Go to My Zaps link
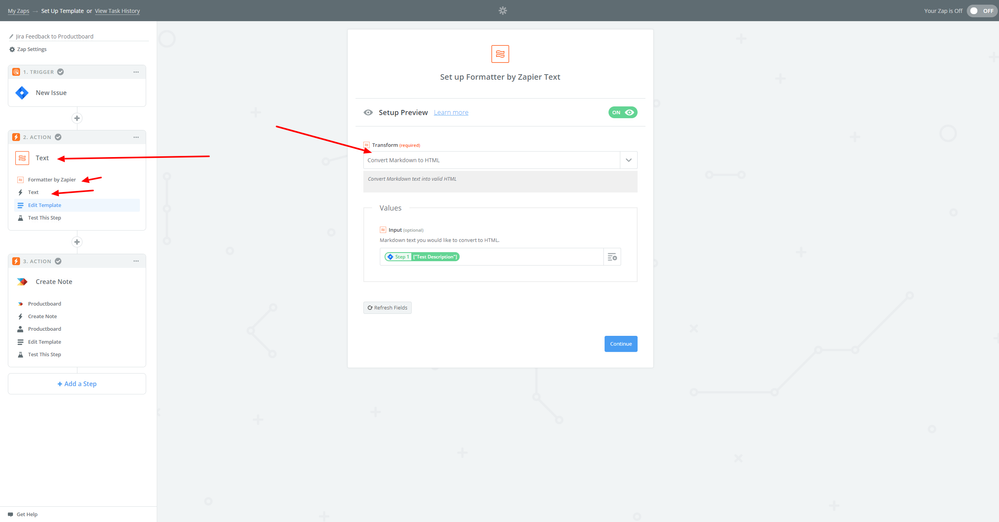This screenshot has height=522, width=999. [x=18, y=11]
